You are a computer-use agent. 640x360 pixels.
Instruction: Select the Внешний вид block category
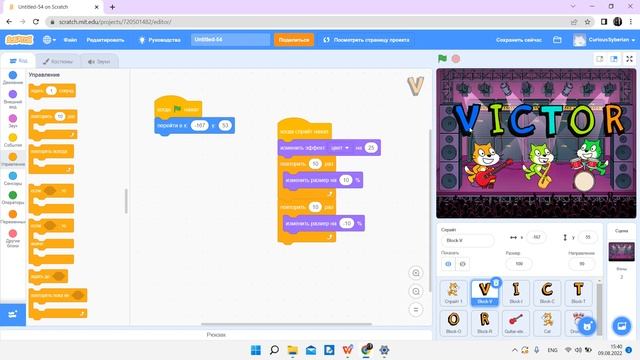tap(13, 99)
